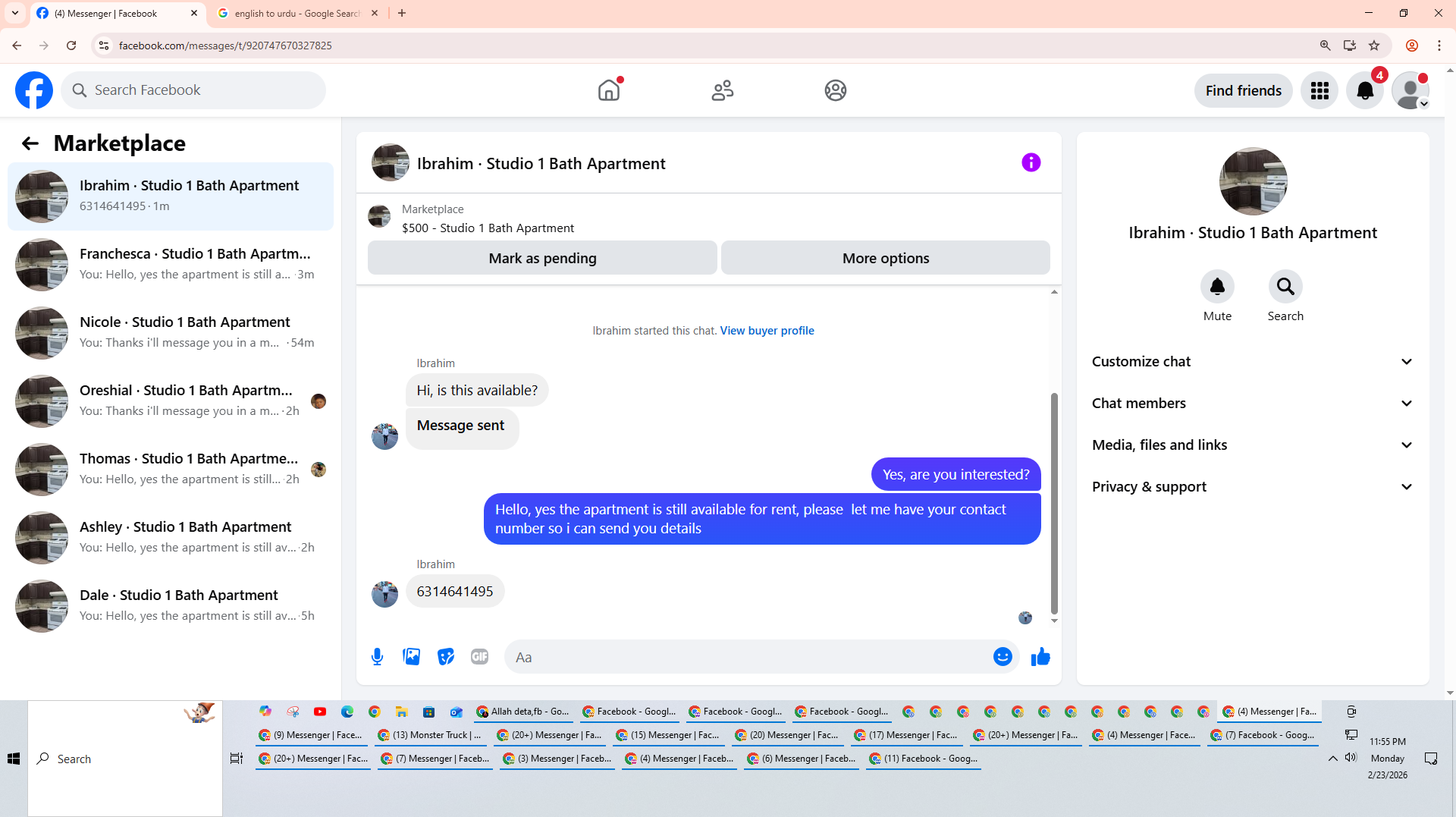The width and height of the screenshot is (1456, 817).
Task: Click the chat message scrollbar thumb
Action: coord(1054,504)
